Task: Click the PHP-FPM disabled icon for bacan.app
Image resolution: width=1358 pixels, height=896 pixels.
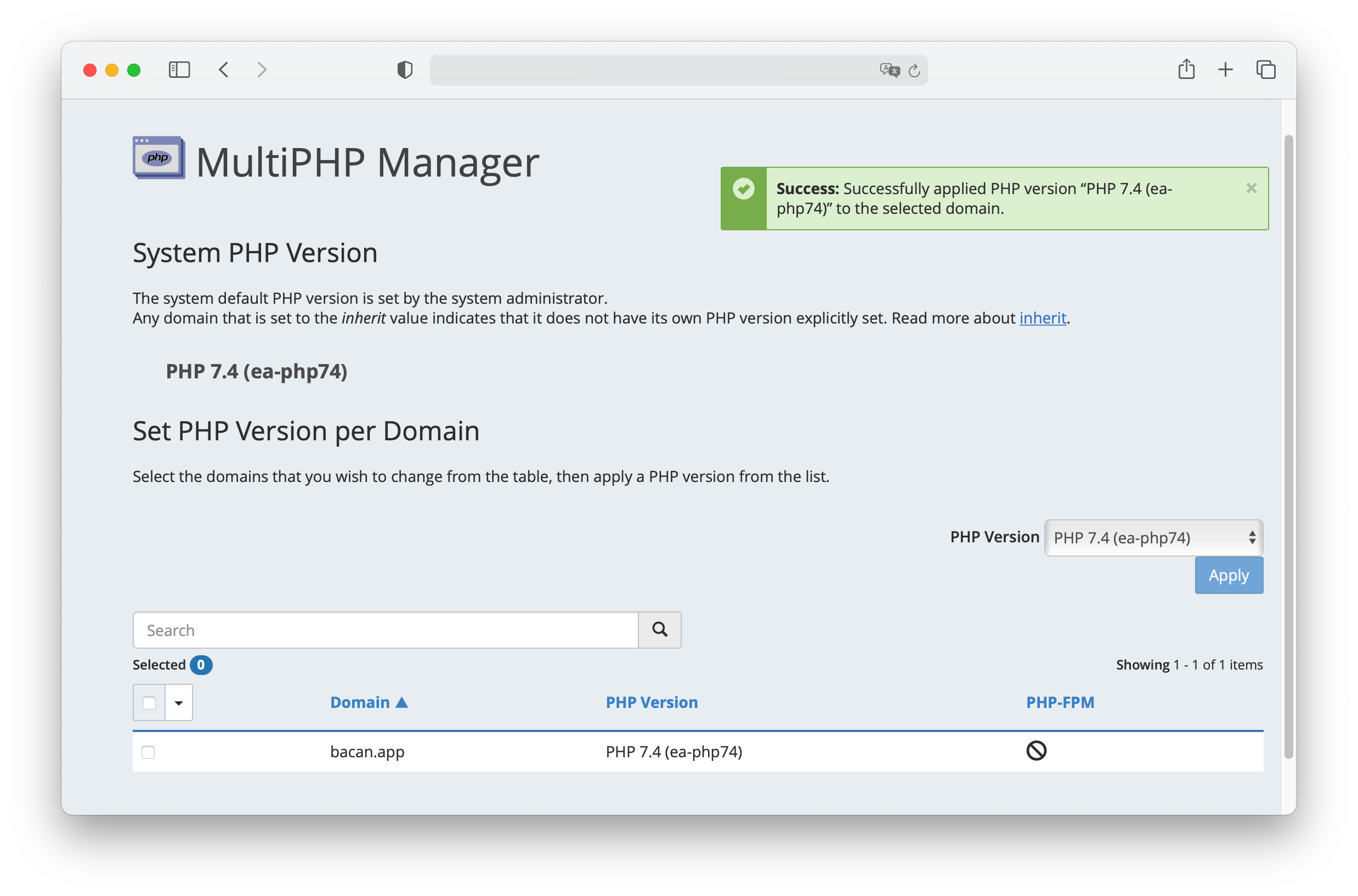Action: [x=1035, y=752]
